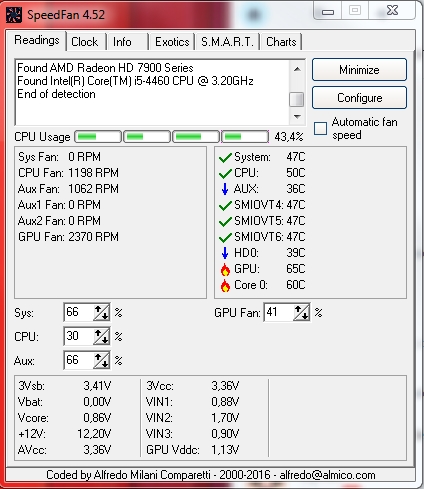Click the second CPU Usage bar
The image size is (424, 489).
click(x=147, y=137)
